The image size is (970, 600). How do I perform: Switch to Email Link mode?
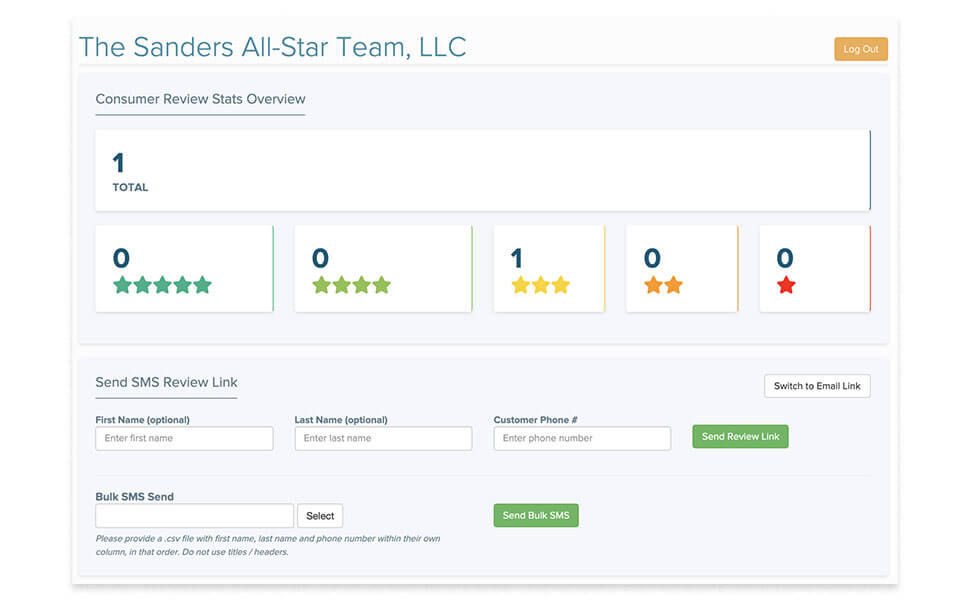[x=817, y=385]
